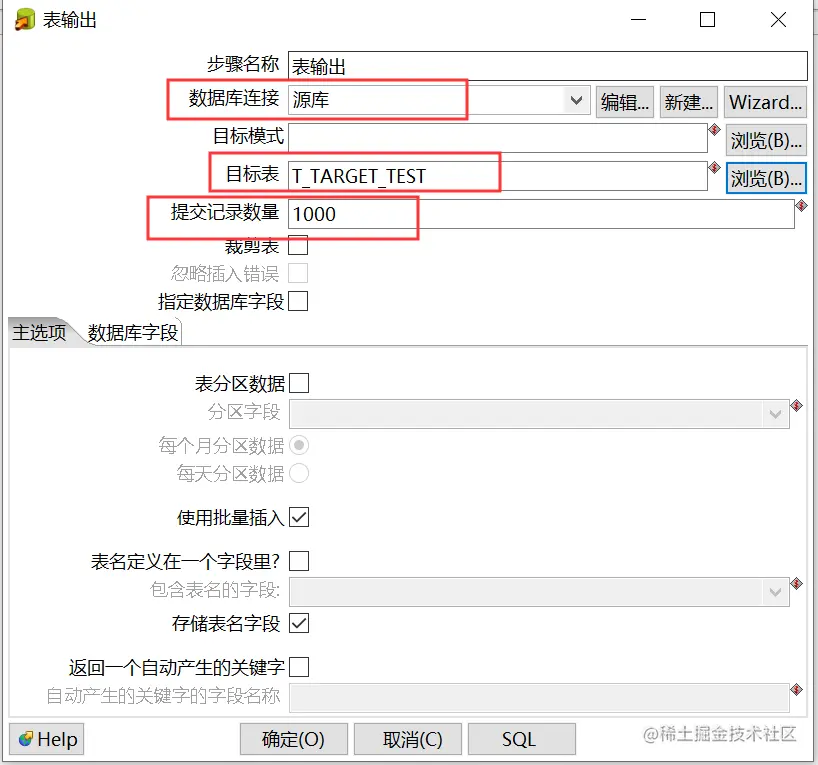Click variable icon beside 自动产生的关键字的字段名称 field
Image resolution: width=818 pixels, height=765 pixels.
(796, 689)
